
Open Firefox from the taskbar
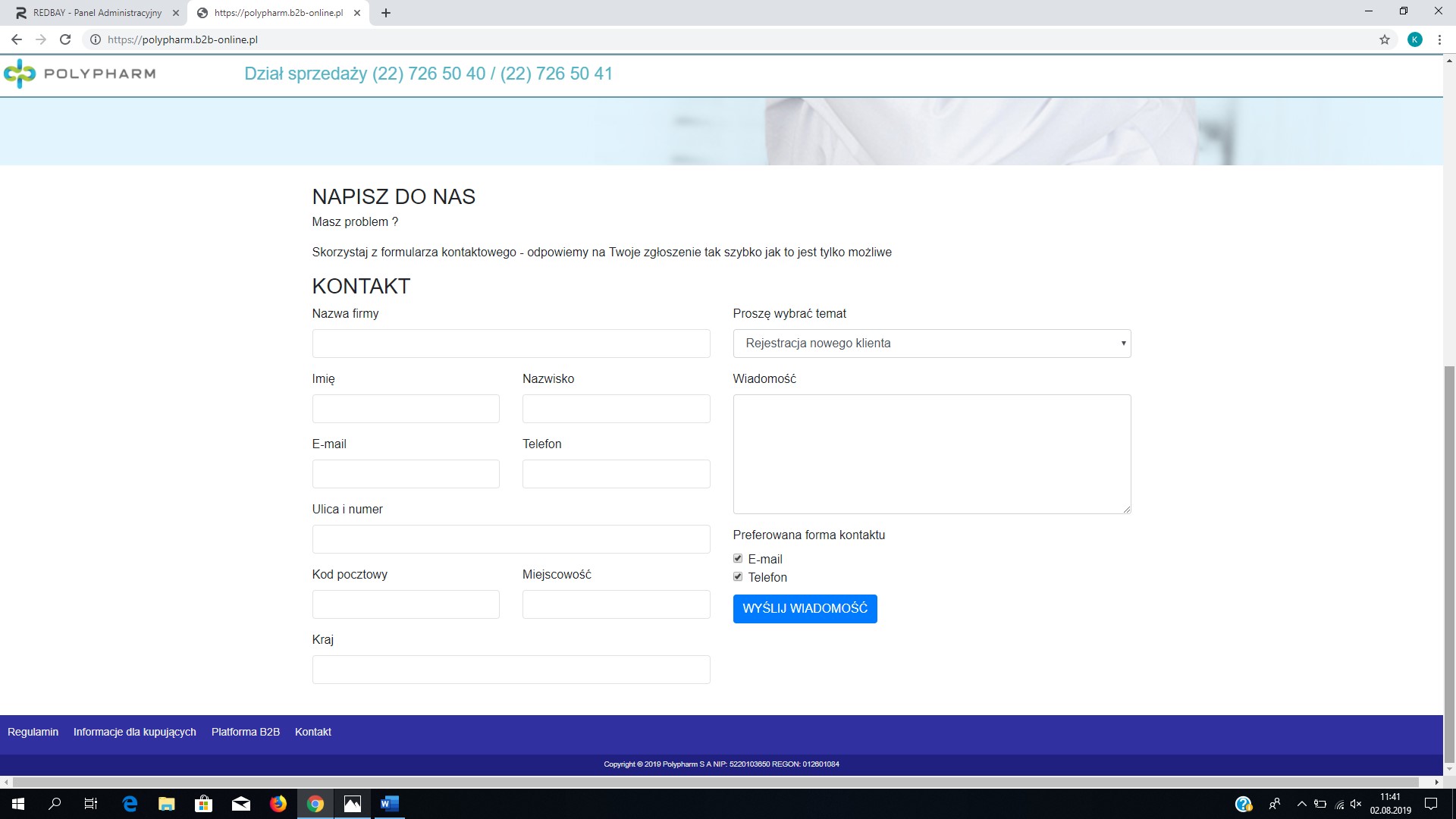[x=278, y=804]
